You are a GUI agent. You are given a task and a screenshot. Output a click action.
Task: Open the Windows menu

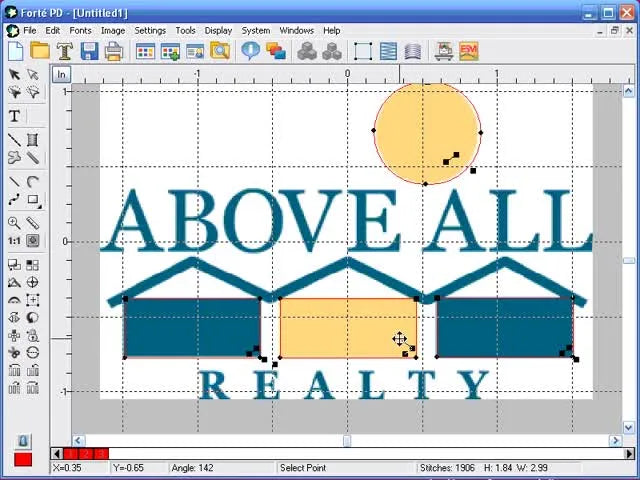pos(297,31)
